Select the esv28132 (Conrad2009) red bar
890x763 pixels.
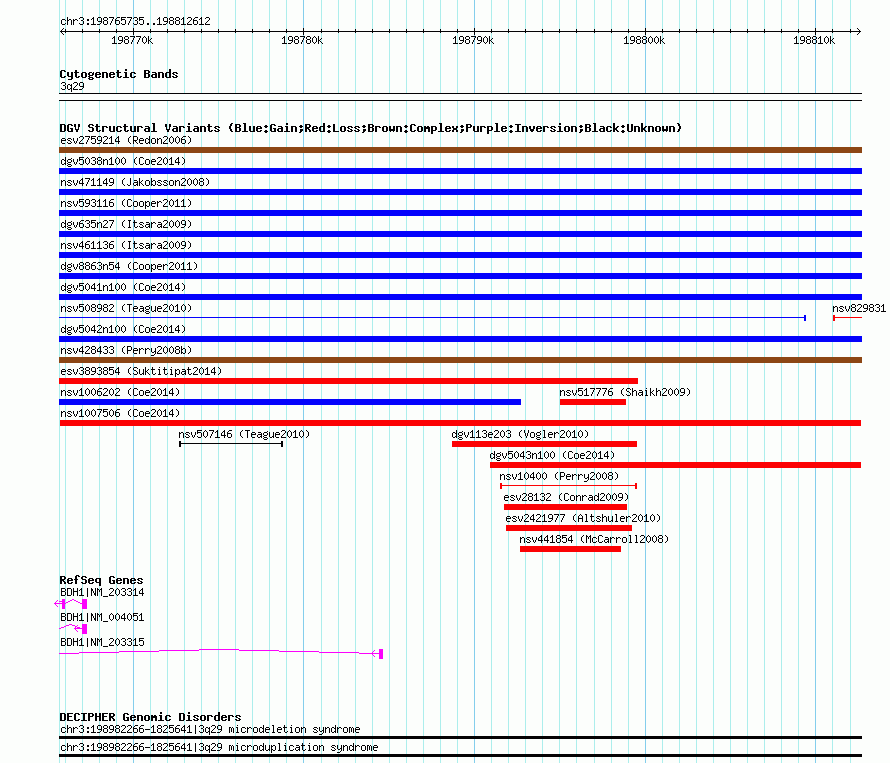click(x=565, y=507)
